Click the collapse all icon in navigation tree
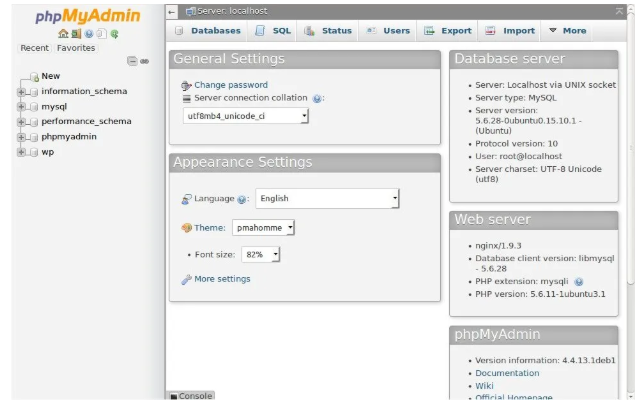The image size is (636, 409). point(132,61)
